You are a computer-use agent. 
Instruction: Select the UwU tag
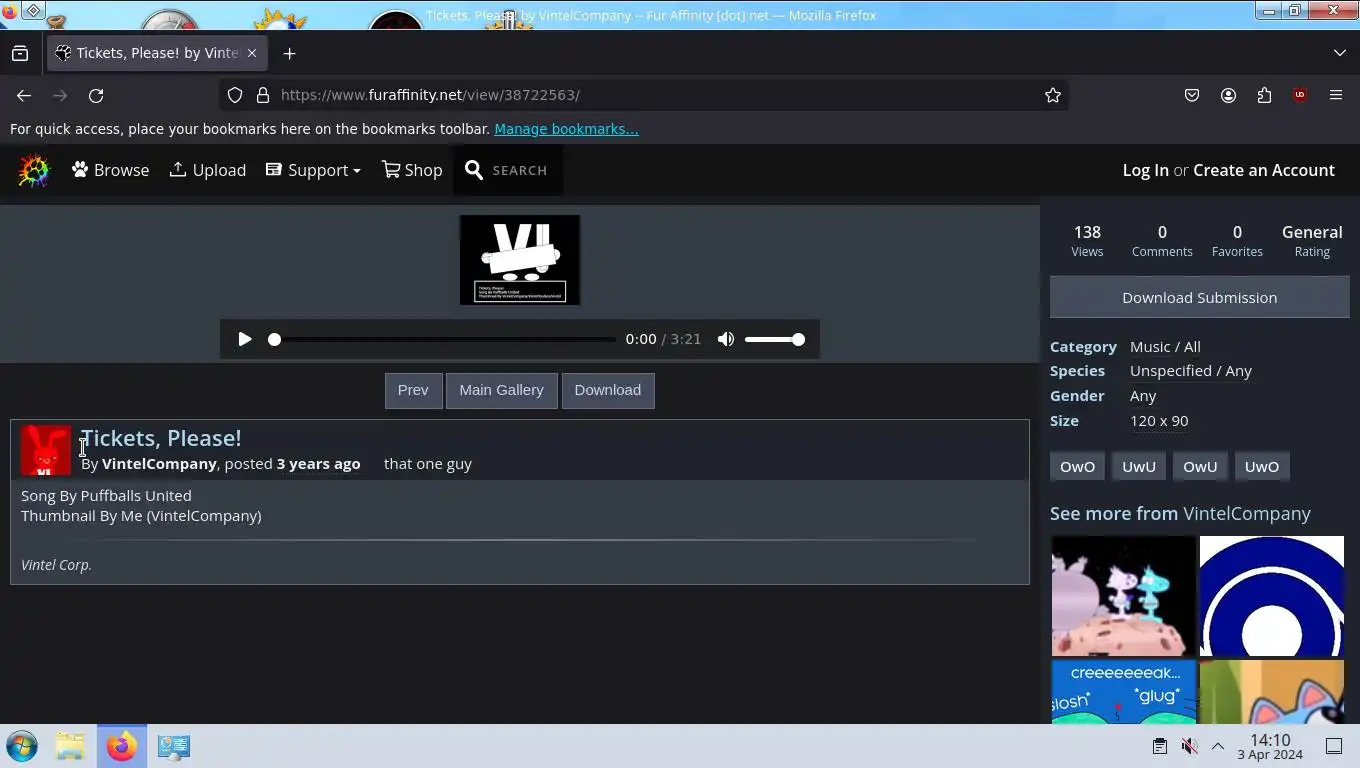[1138, 466]
